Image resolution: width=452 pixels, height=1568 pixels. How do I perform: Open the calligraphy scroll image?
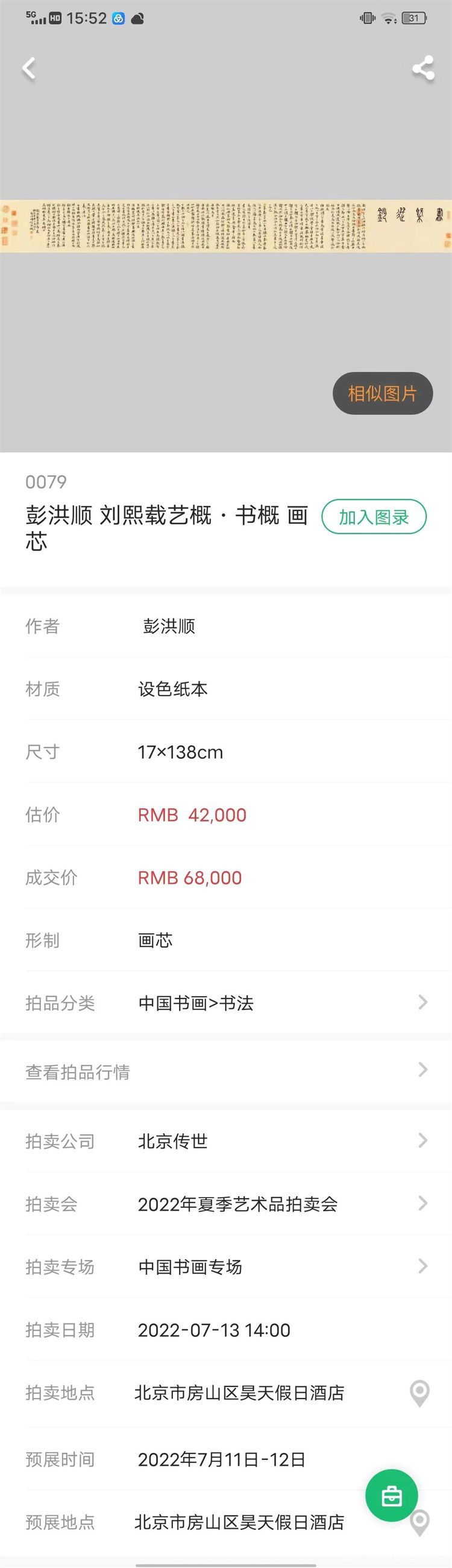pyautogui.click(x=225, y=226)
